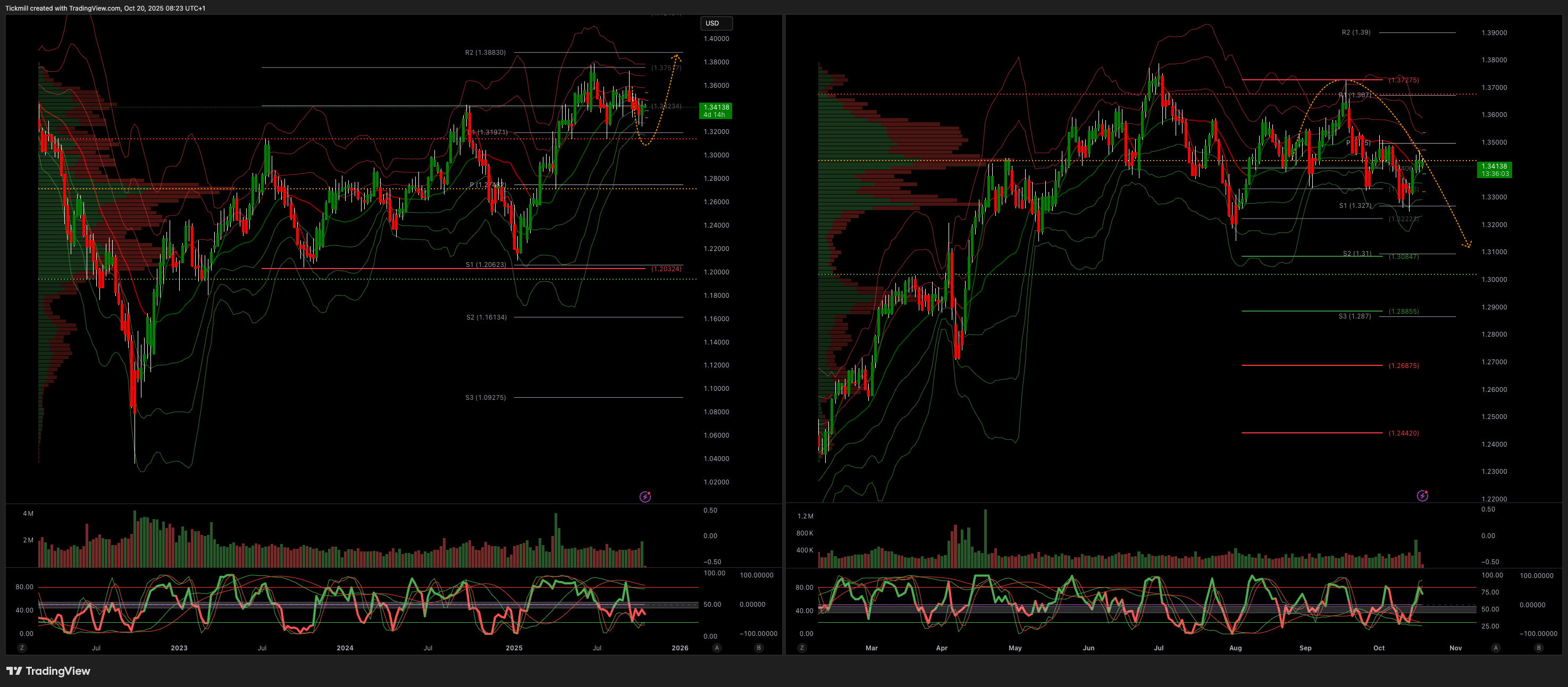Click the Z timezone button on left chart

pyautogui.click(x=22, y=648)
